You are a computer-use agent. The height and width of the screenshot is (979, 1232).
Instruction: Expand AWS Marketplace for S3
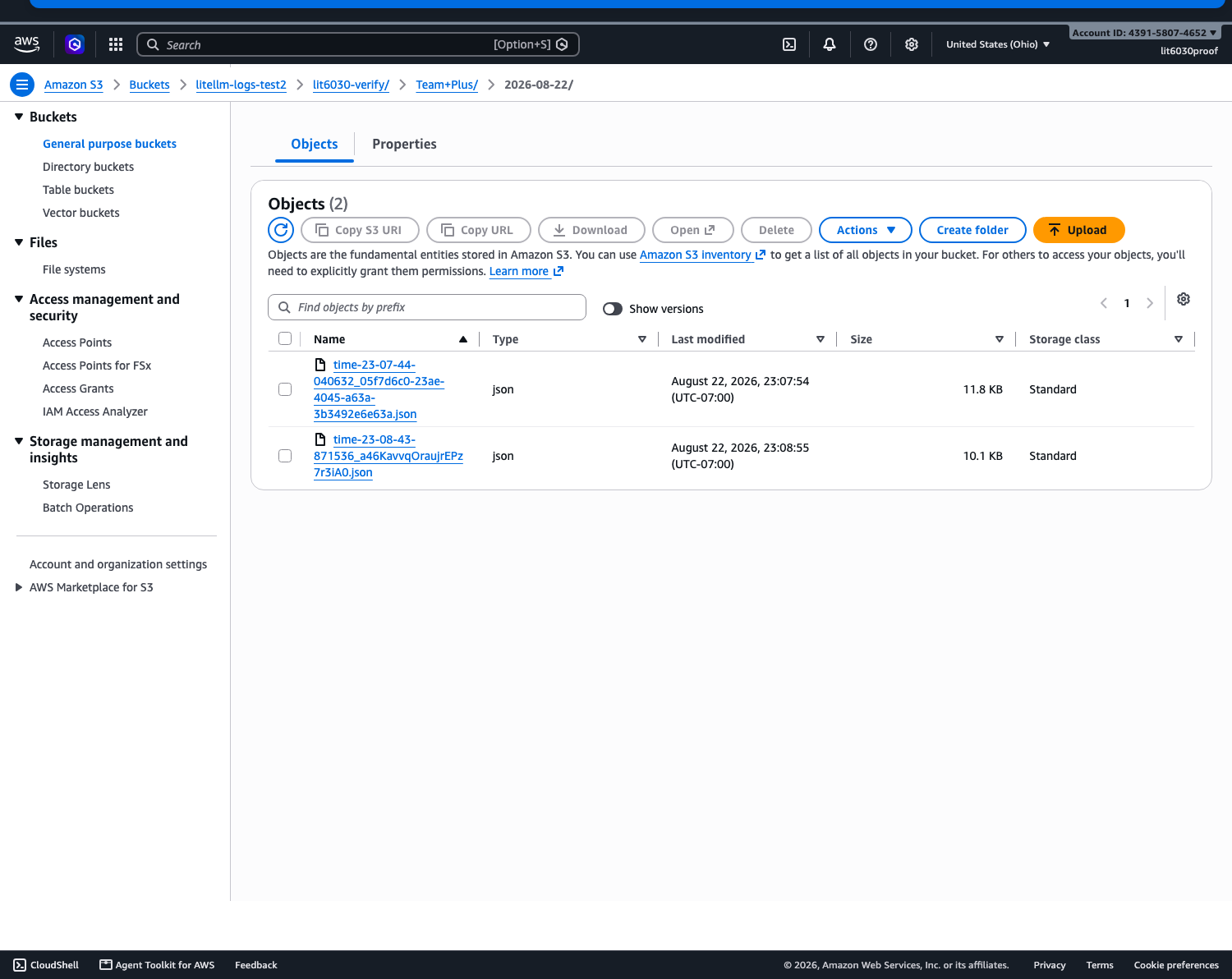click(x=19, y=587)
